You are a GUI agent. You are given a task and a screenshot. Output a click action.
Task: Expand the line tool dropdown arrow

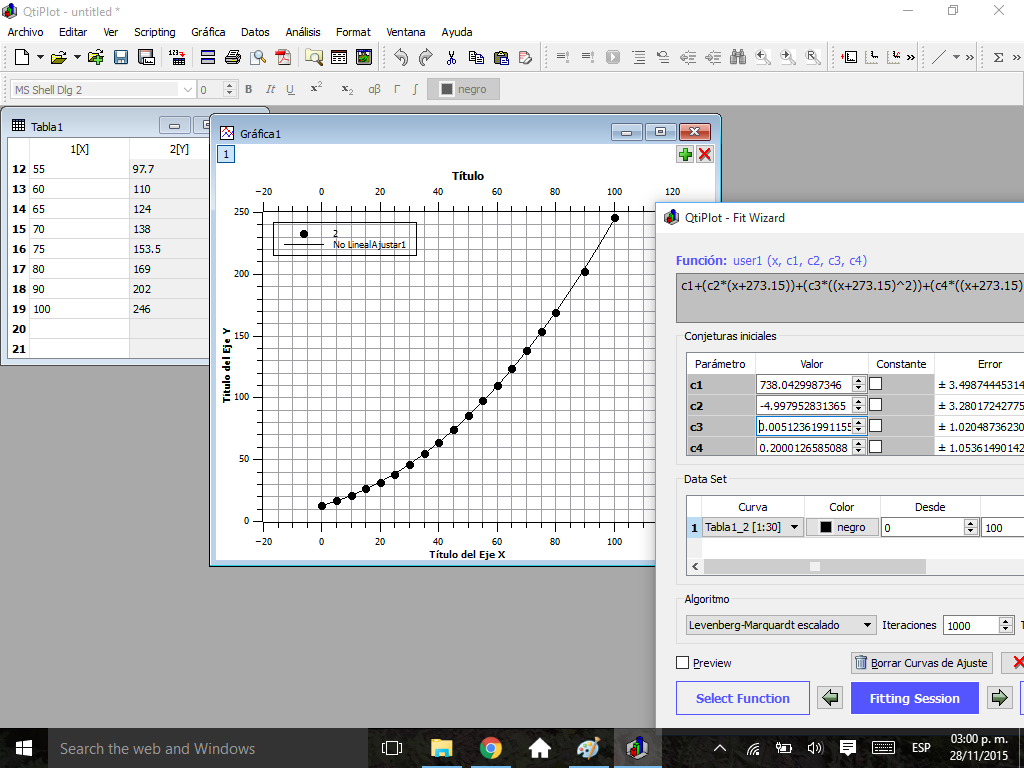coord(957,57)
